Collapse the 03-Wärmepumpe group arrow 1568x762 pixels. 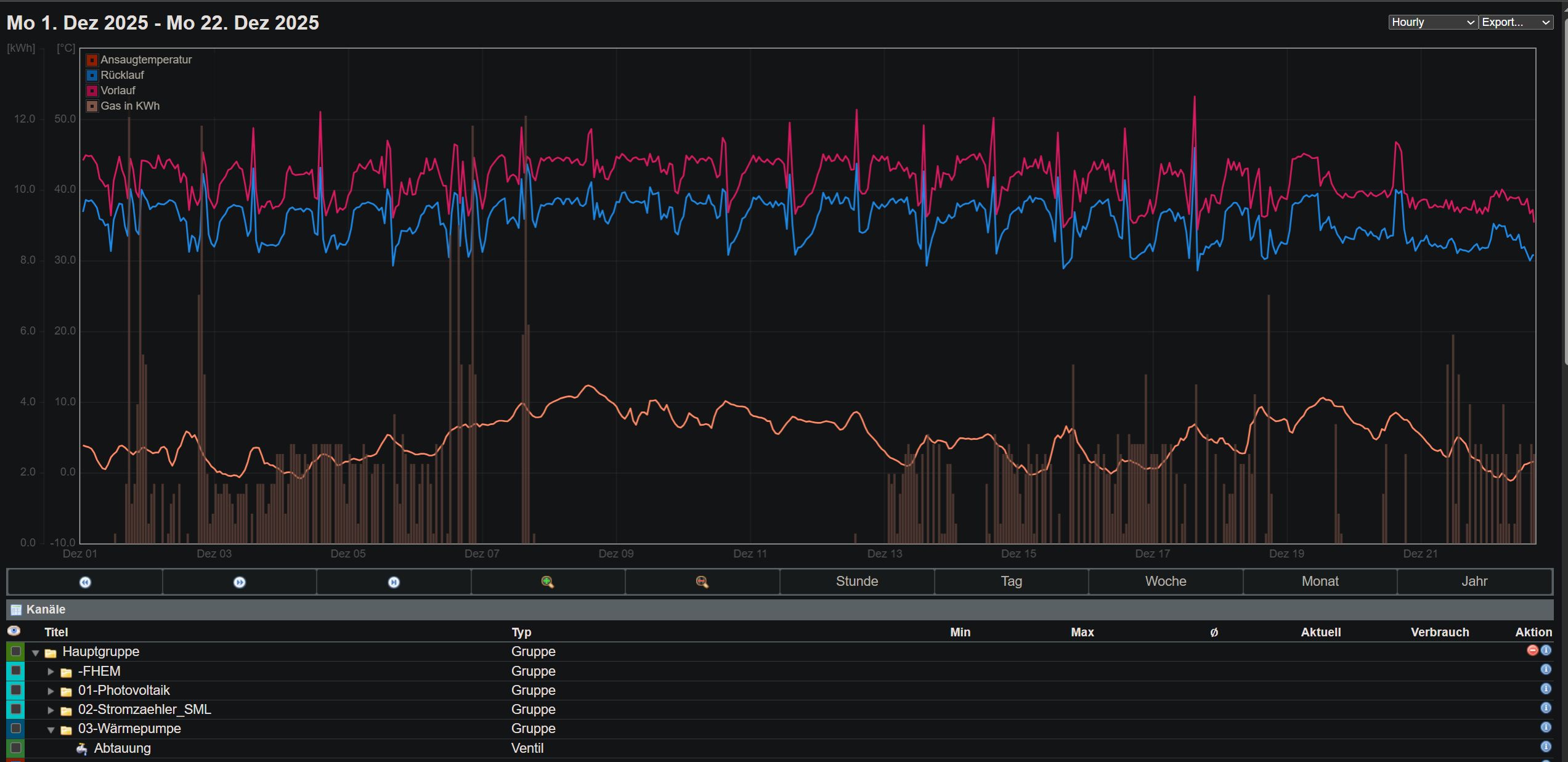coord(51,729)
